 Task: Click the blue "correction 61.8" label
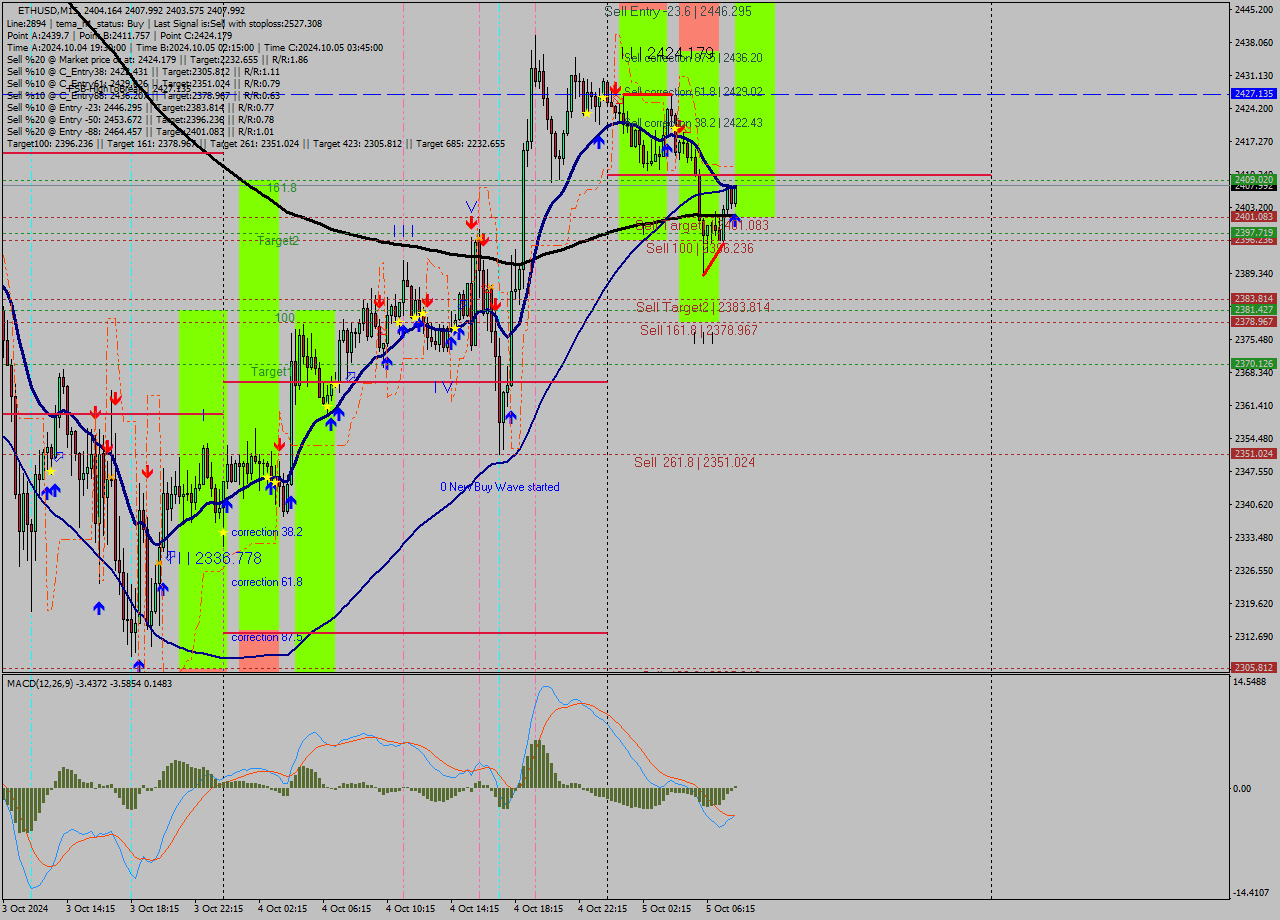(267, 582)
